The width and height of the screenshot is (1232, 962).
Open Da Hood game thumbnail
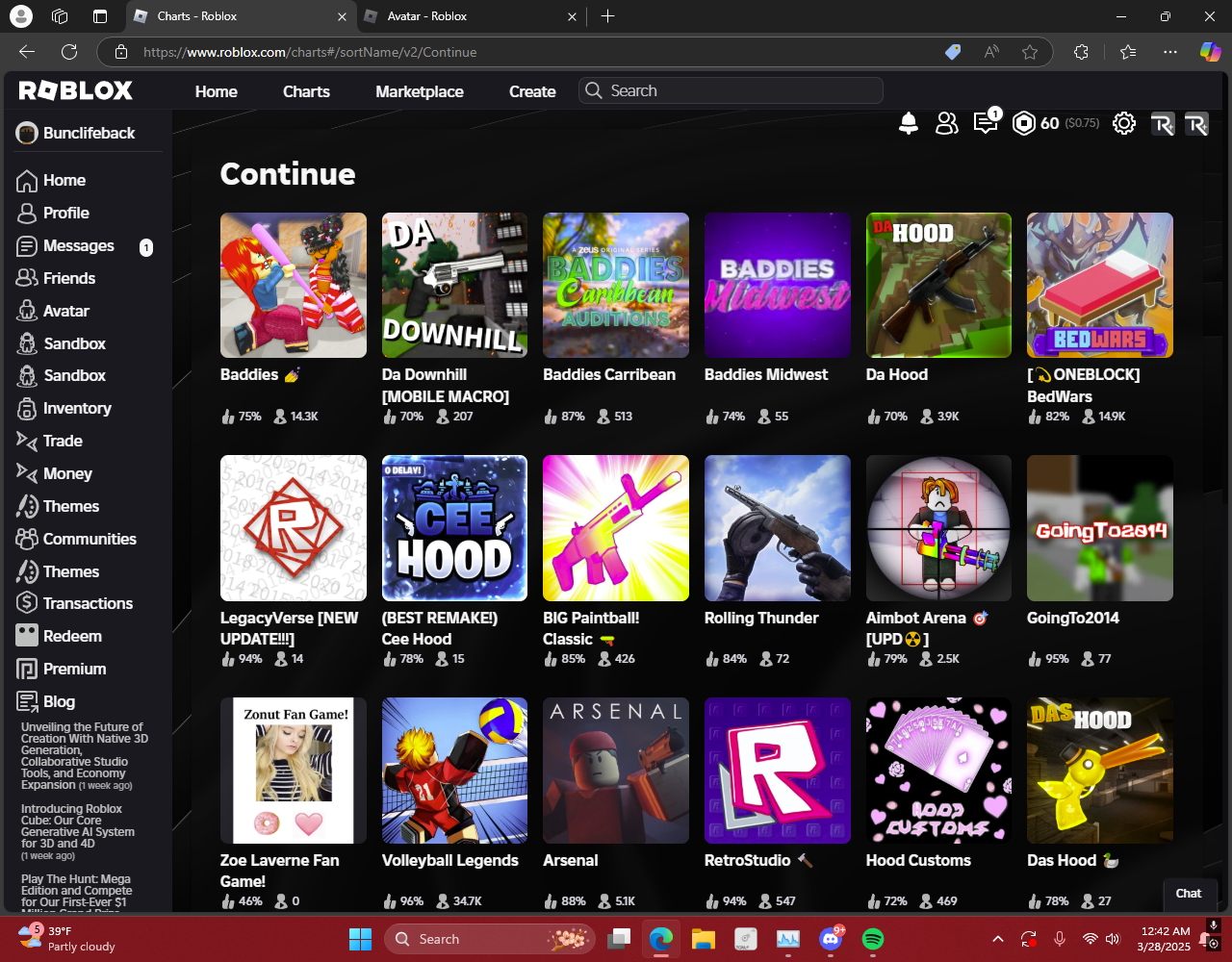(938, 286)
